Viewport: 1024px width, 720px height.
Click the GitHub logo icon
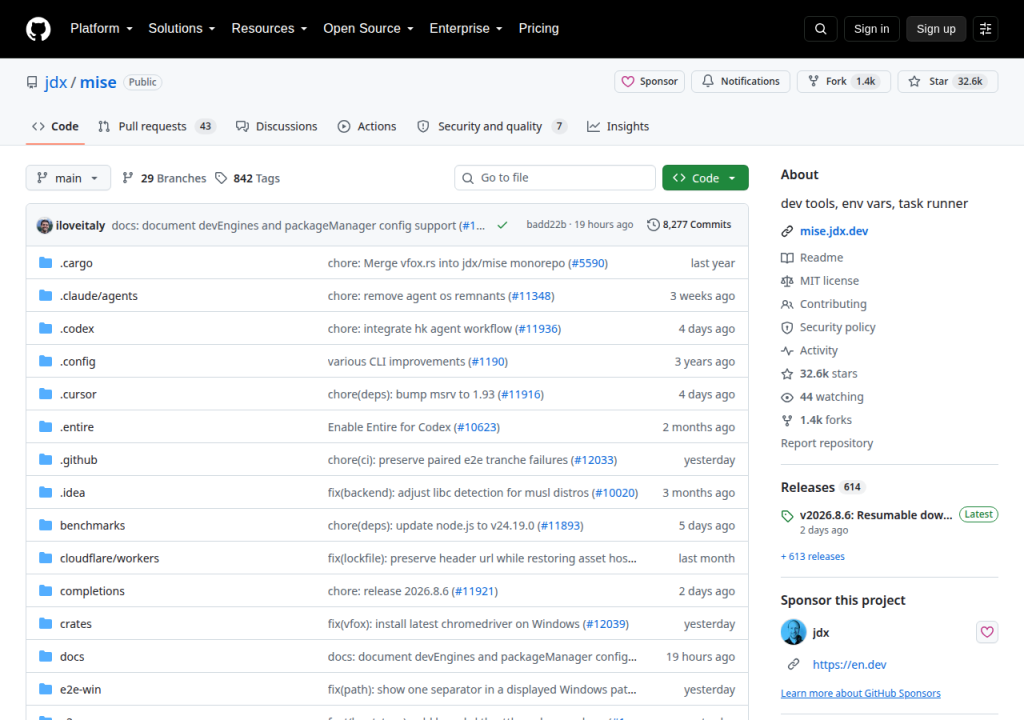click(x=38, y=29)
